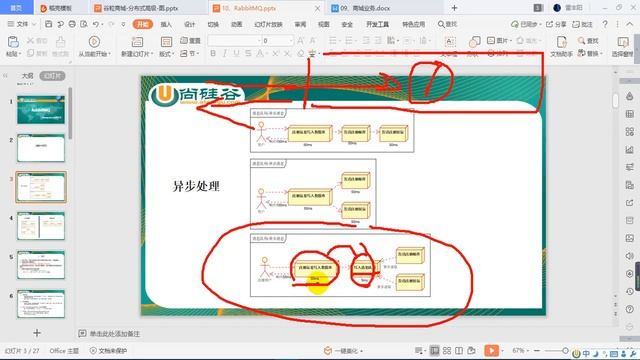Click the 查找 search box in menu bar
This screenshot has height=360, width=640.
coord(447,24)
